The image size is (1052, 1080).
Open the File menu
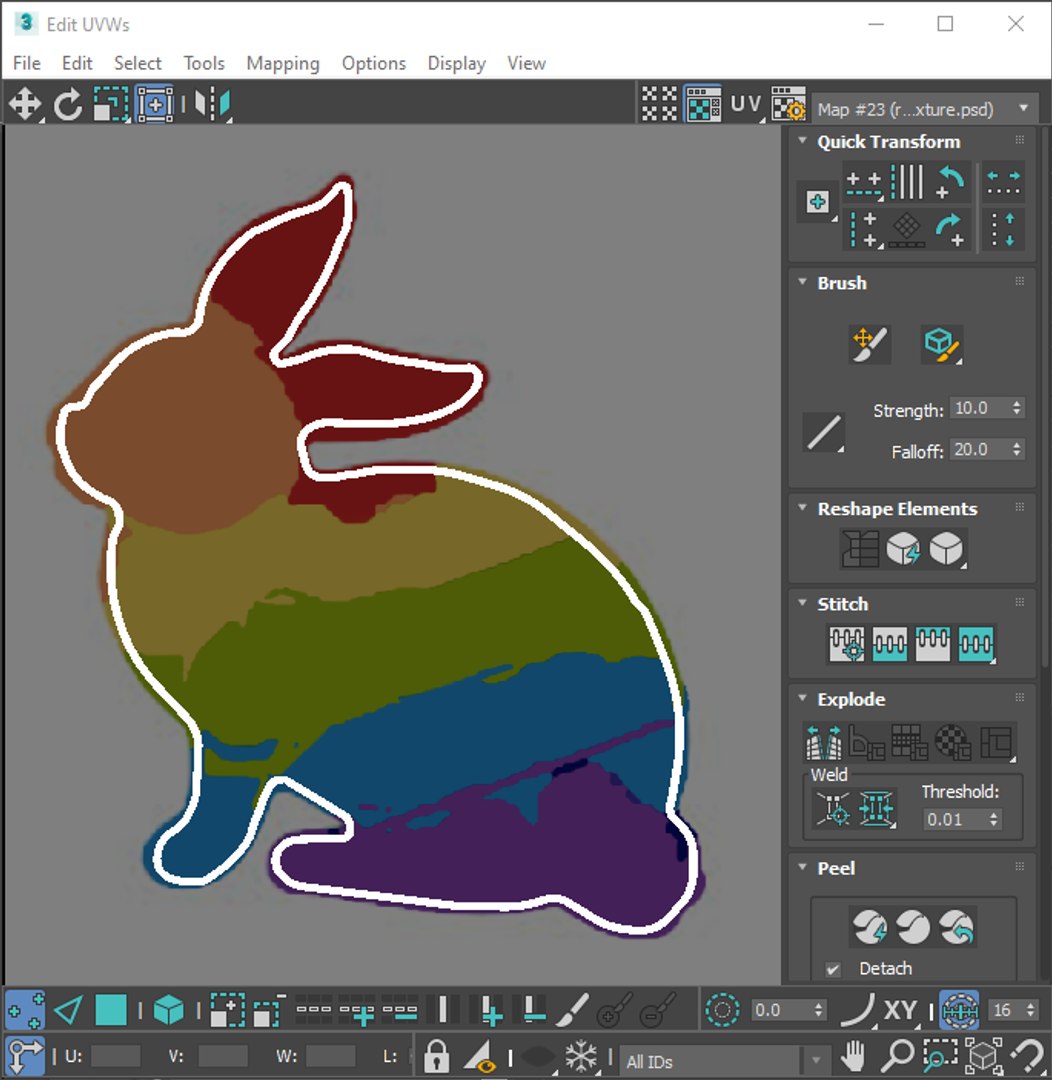point(27,63)
